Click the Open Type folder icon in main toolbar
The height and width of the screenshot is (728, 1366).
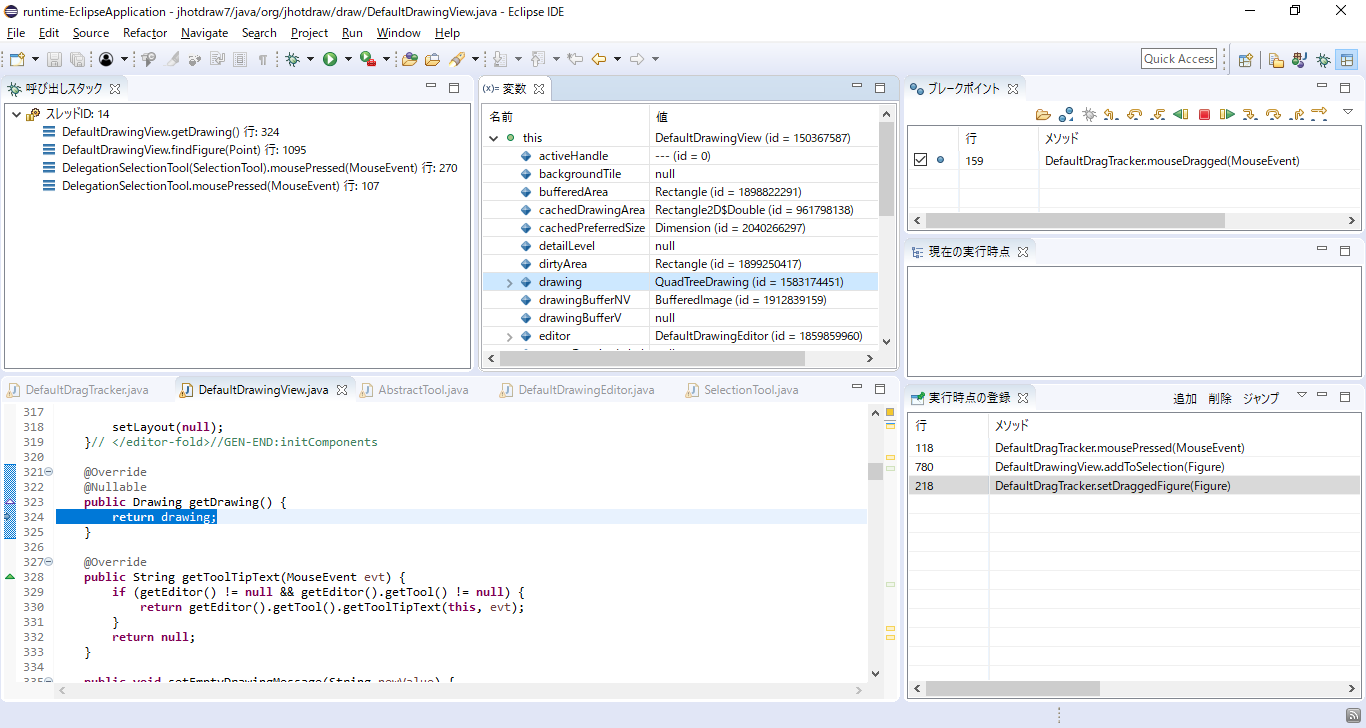(410, 59)
